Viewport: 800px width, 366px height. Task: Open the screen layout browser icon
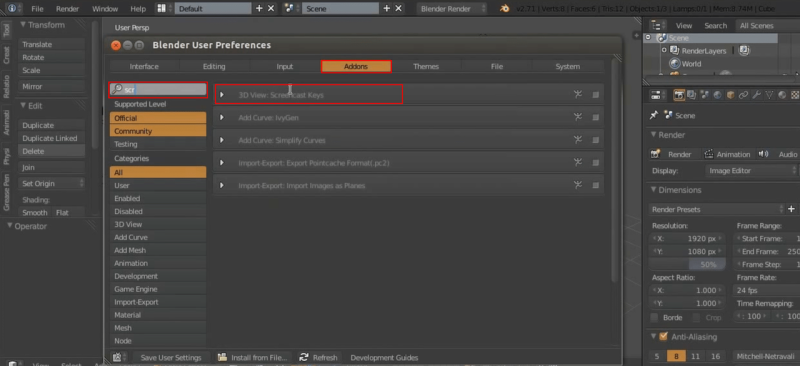click(162, 8)
